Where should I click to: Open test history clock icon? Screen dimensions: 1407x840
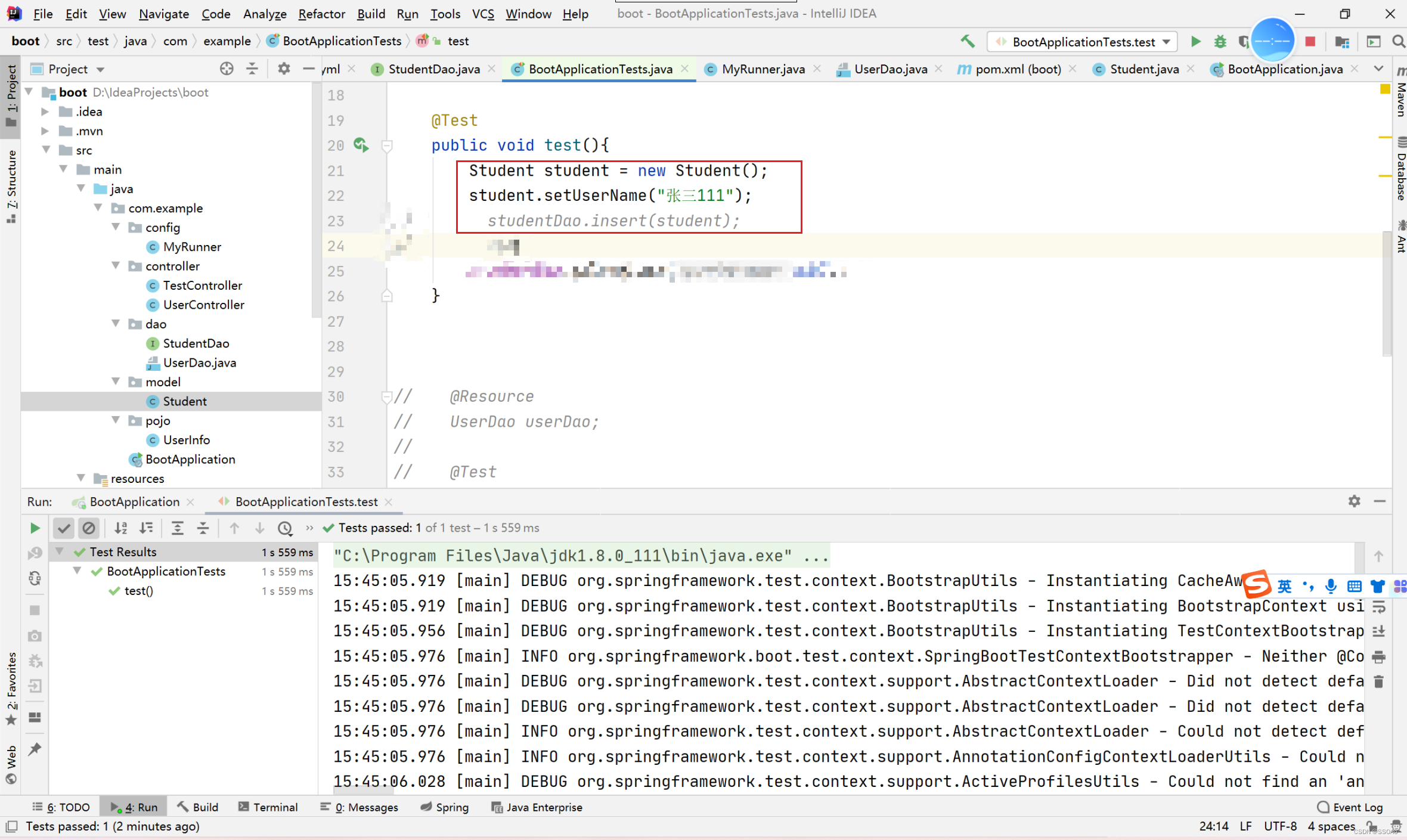tap(286, 528)
